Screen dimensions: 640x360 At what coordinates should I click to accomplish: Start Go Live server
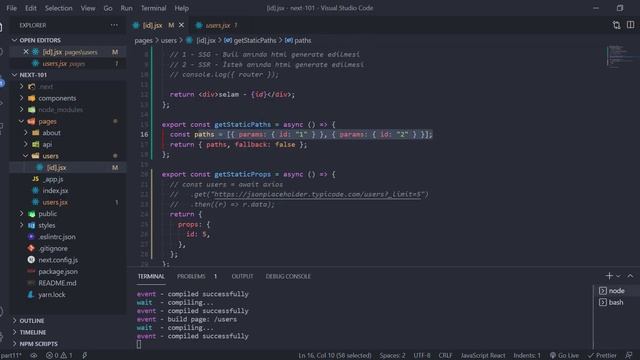[564, 356]
